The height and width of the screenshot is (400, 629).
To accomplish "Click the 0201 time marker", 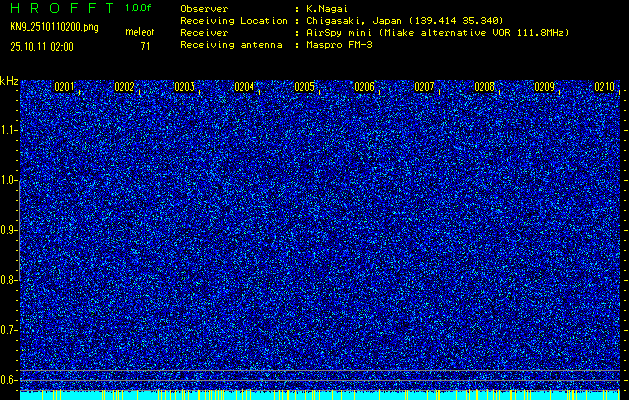I will 64,87.
